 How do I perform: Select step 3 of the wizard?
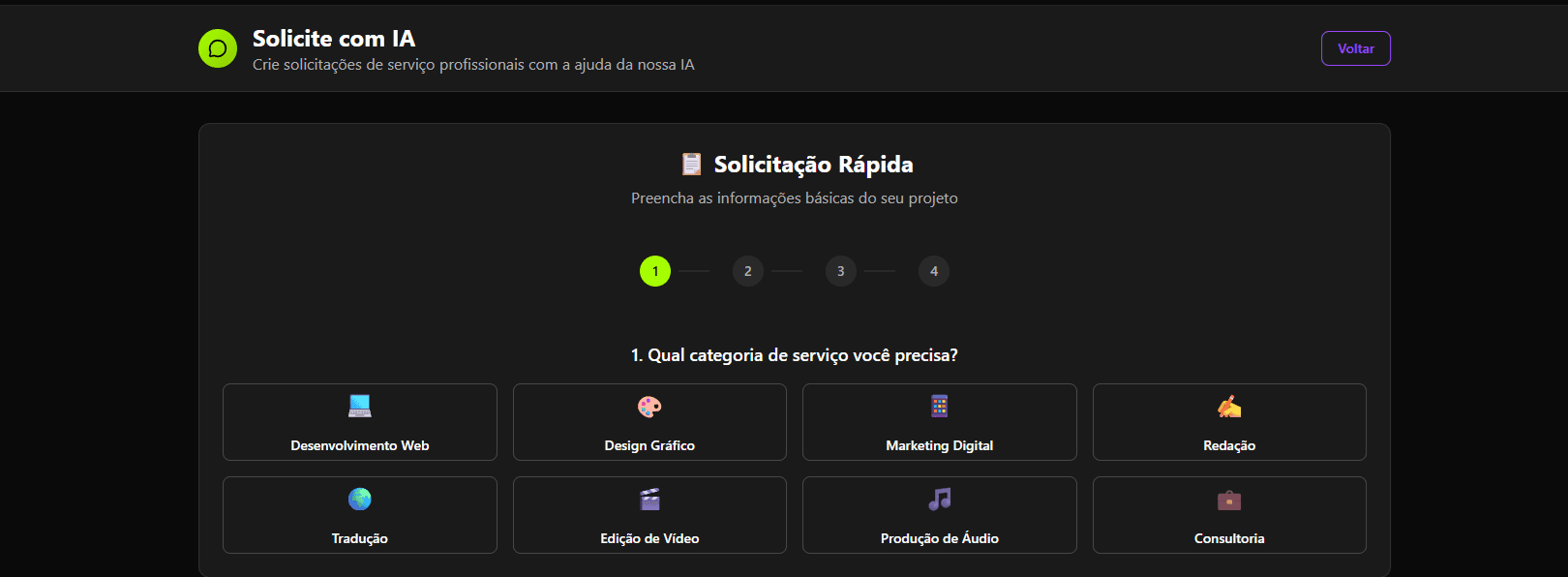pos(840,271)
